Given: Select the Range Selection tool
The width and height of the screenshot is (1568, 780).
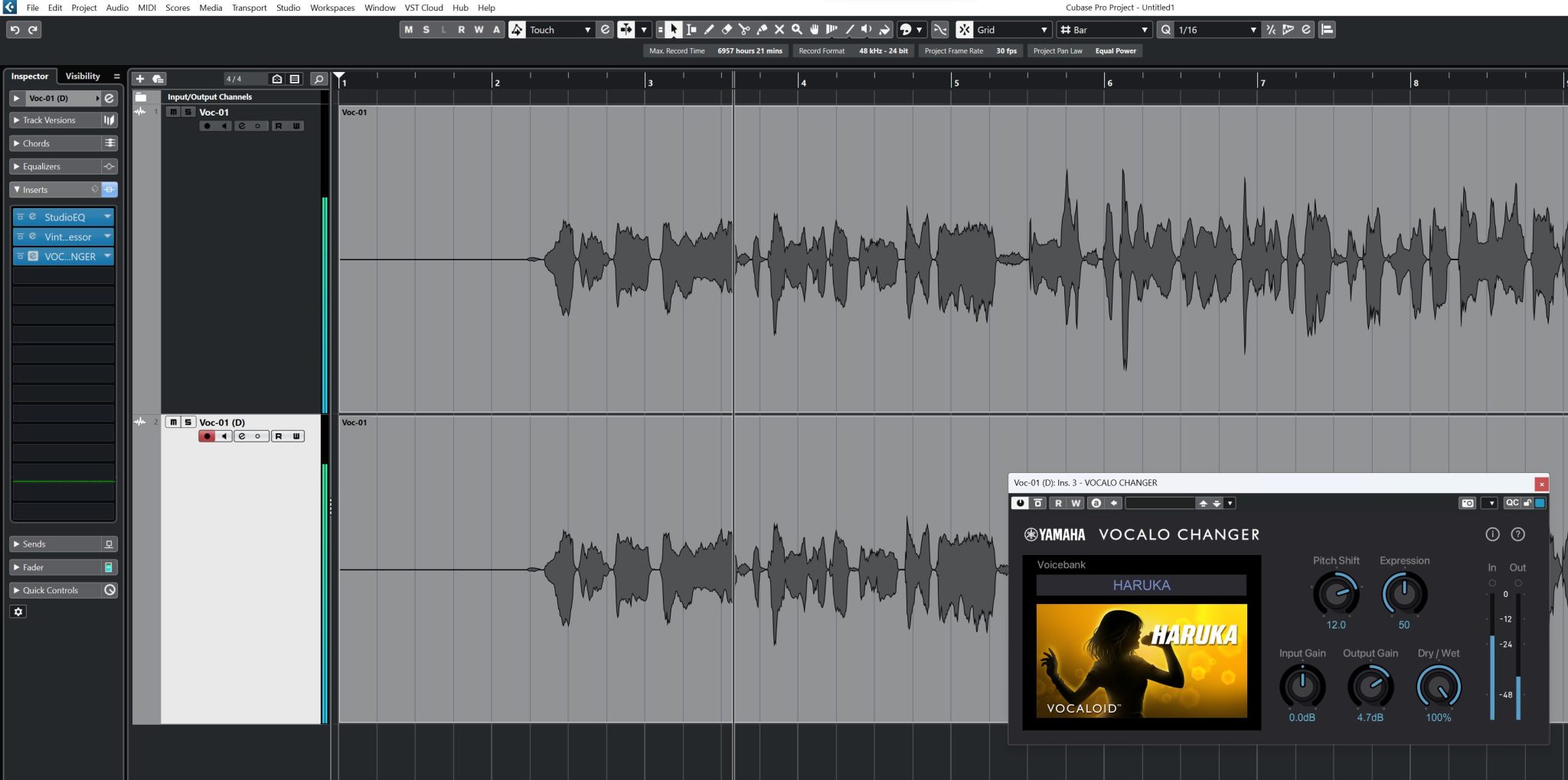Looking at the screenshot, I should (x=691, y=30).
